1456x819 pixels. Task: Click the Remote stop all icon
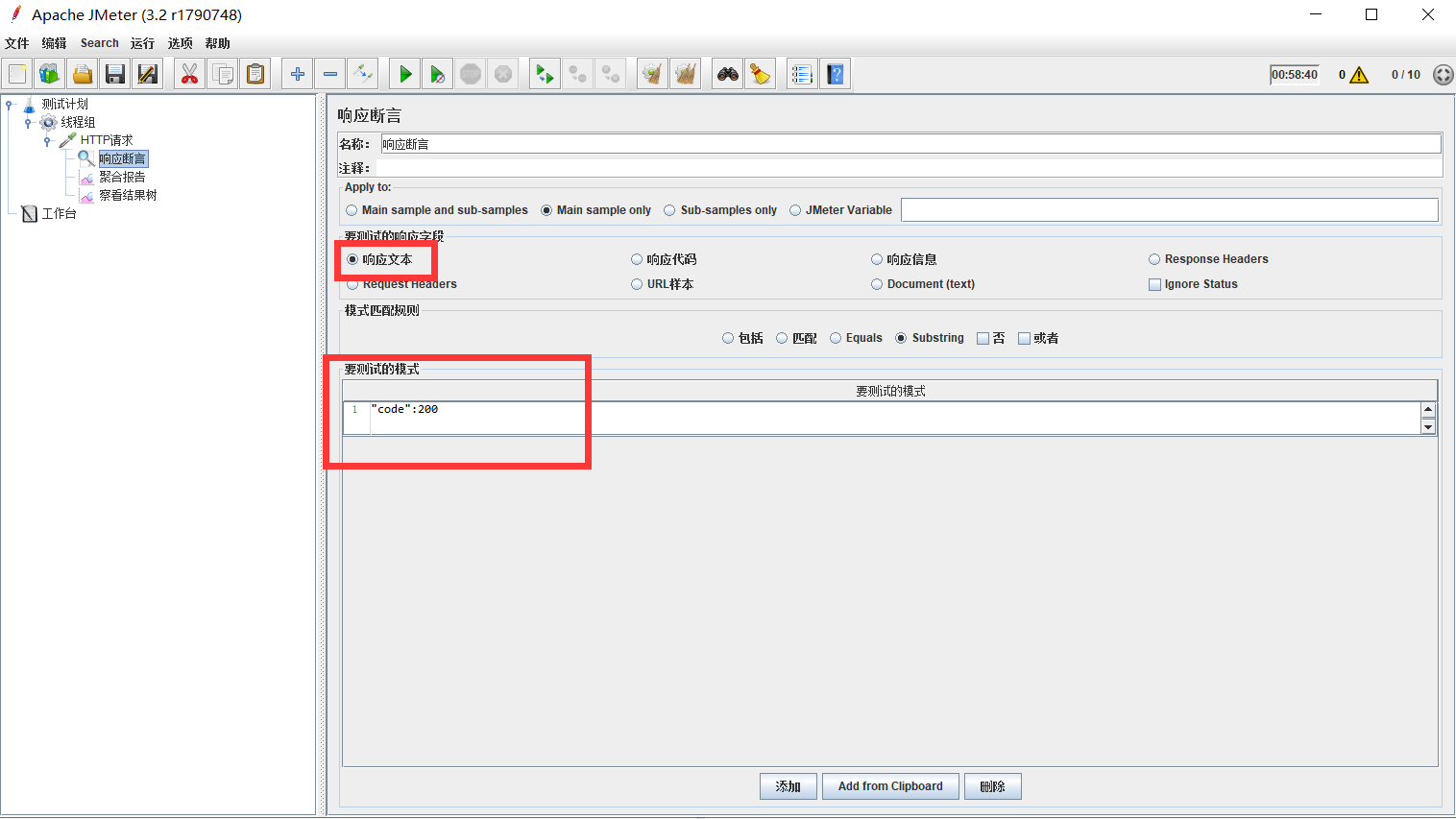[x=578, y=74]
